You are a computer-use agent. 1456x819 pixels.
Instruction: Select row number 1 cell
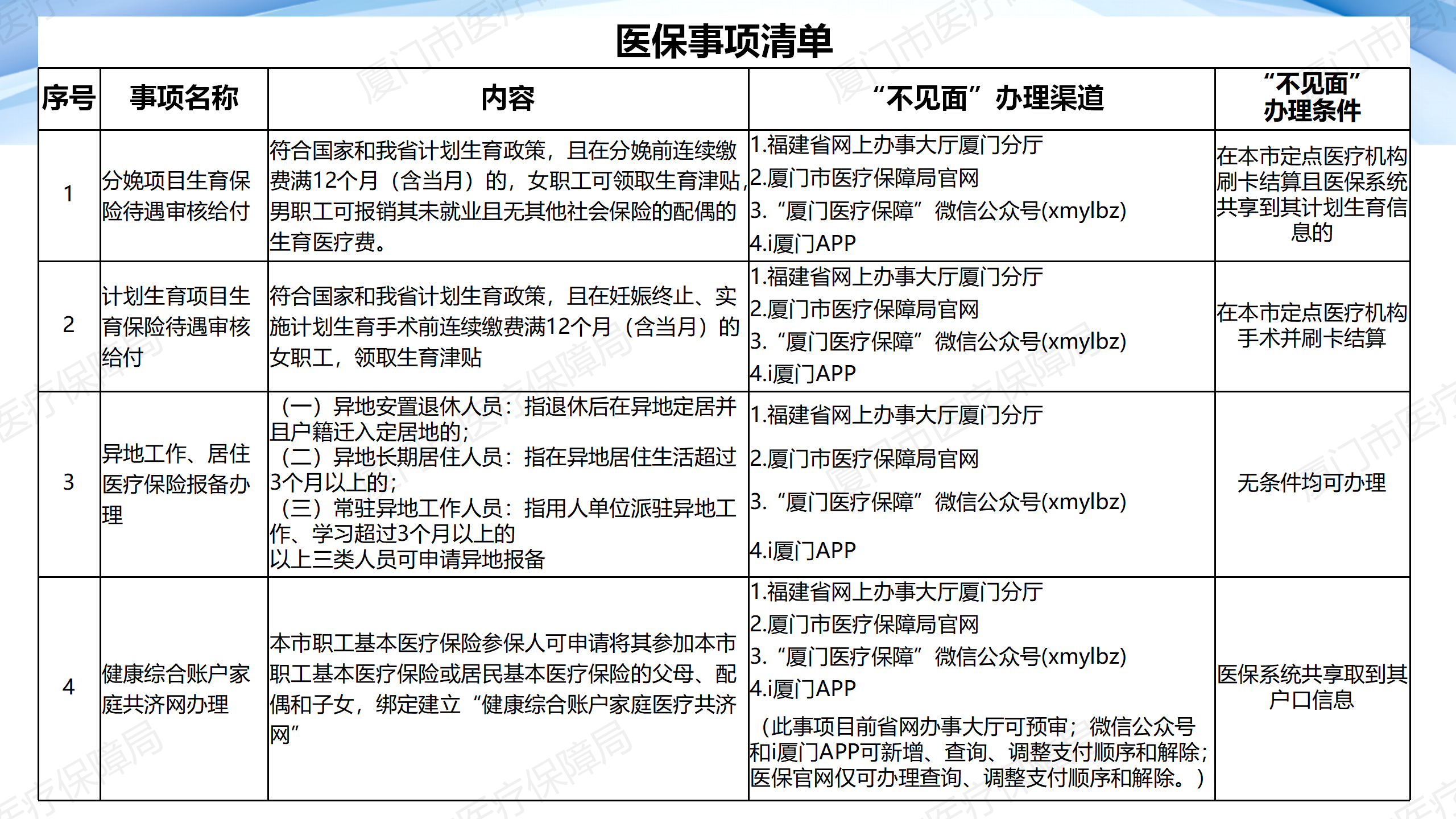click(69, 195)
